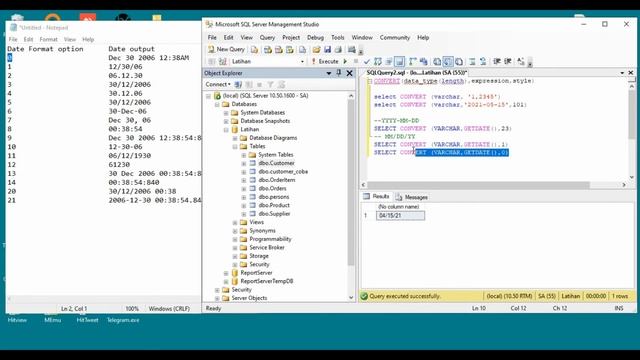Save the query with the floppy disk icon
The width and height of the screenshot is (640, 360).
click(x=327, y=50)
